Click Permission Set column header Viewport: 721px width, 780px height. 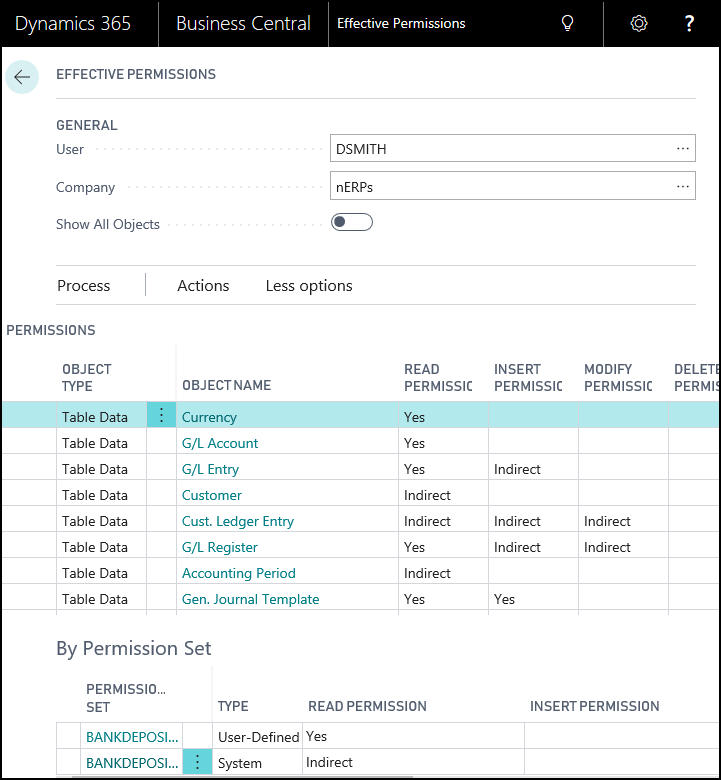[126, 697]
